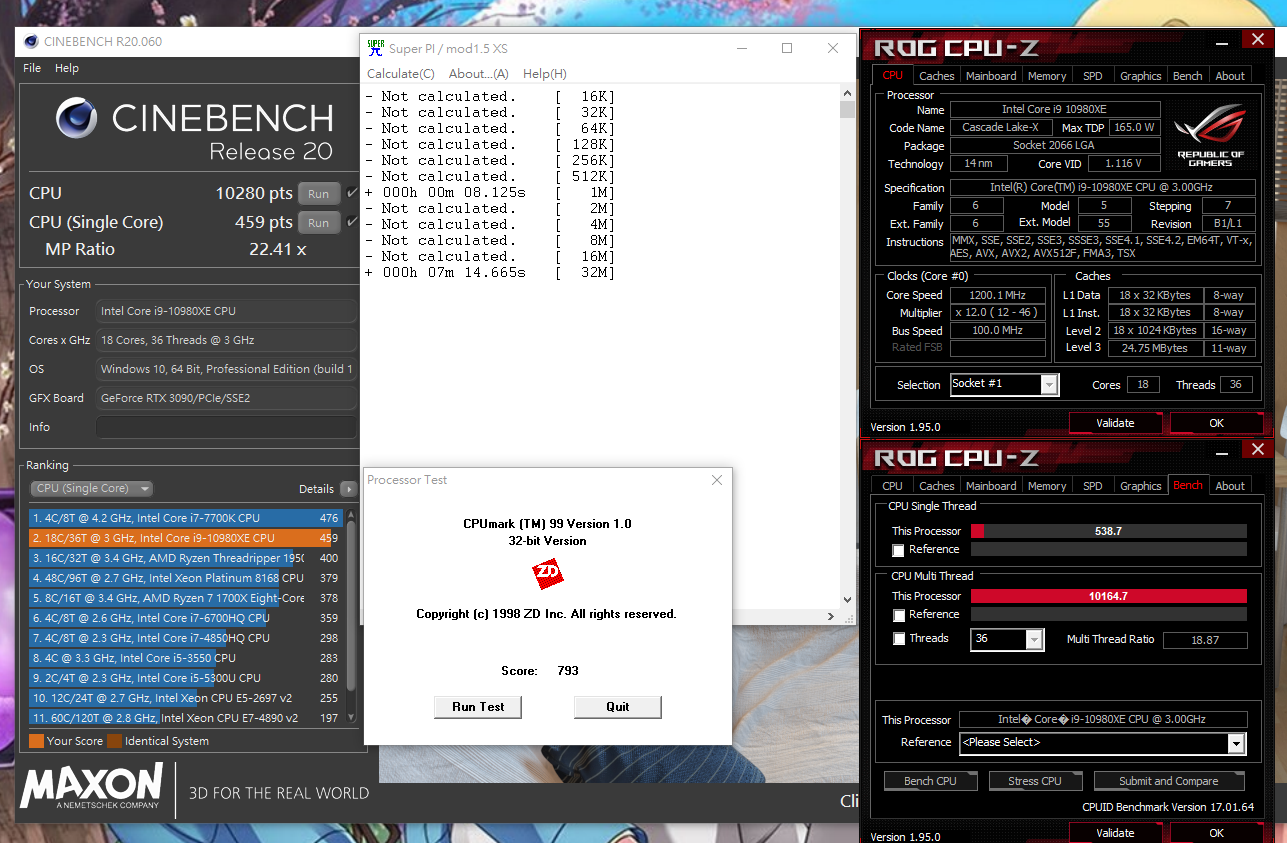Click OK in lower CPU-Z window
This screenshot has height=843, width=1287.
pos(1217,833)
